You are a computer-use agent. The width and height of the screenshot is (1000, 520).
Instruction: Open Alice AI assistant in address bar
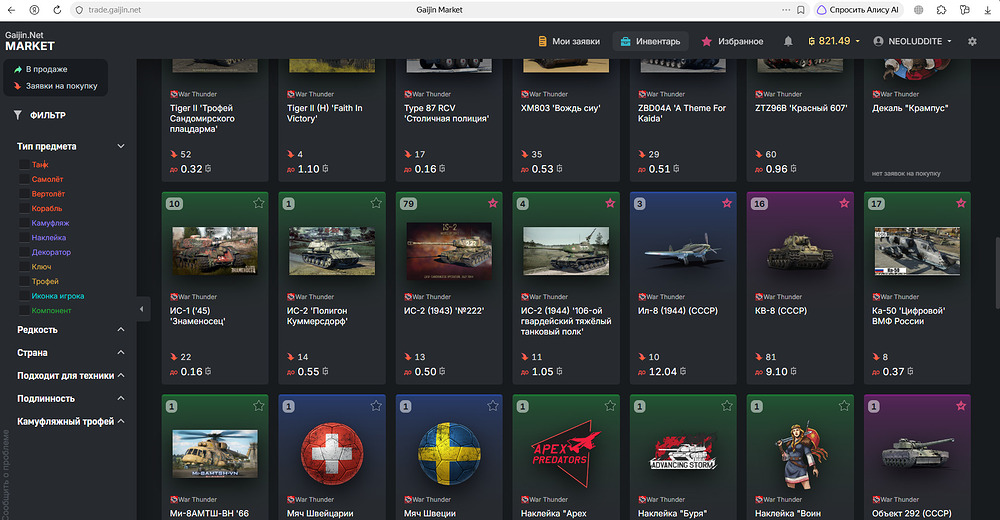pos(858,10)
